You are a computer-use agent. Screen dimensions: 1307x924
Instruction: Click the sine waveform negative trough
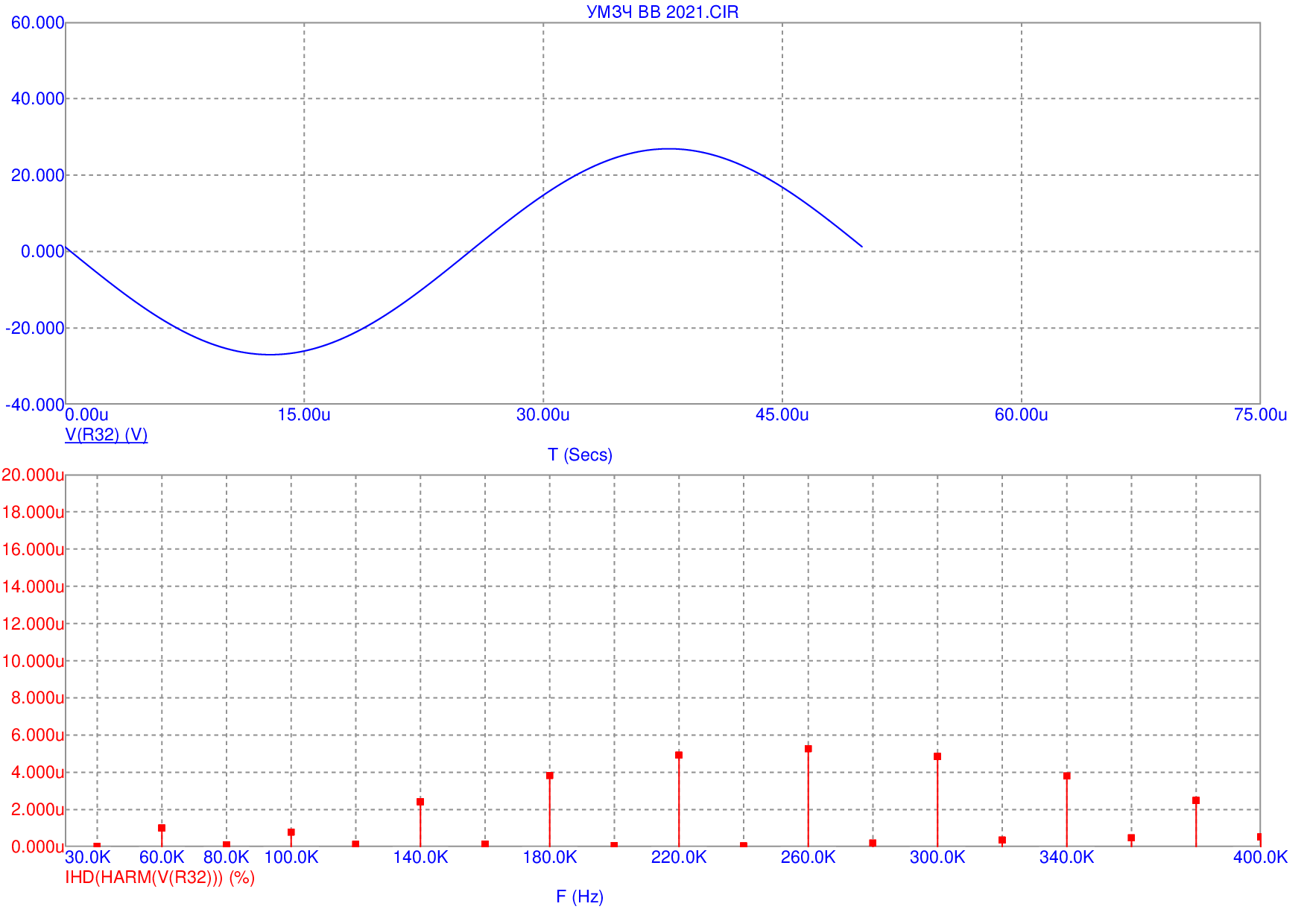click(x=271, y=354)
